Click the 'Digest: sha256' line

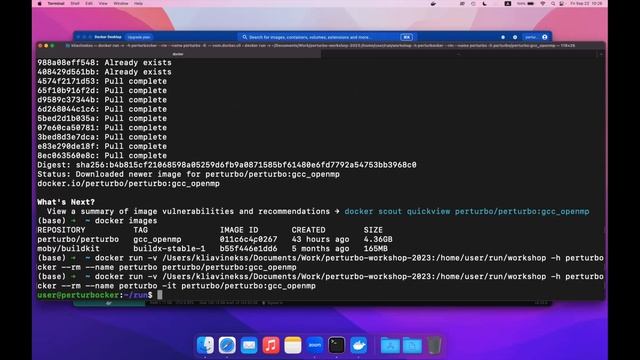pyautogui.click(x=227, y=165)
